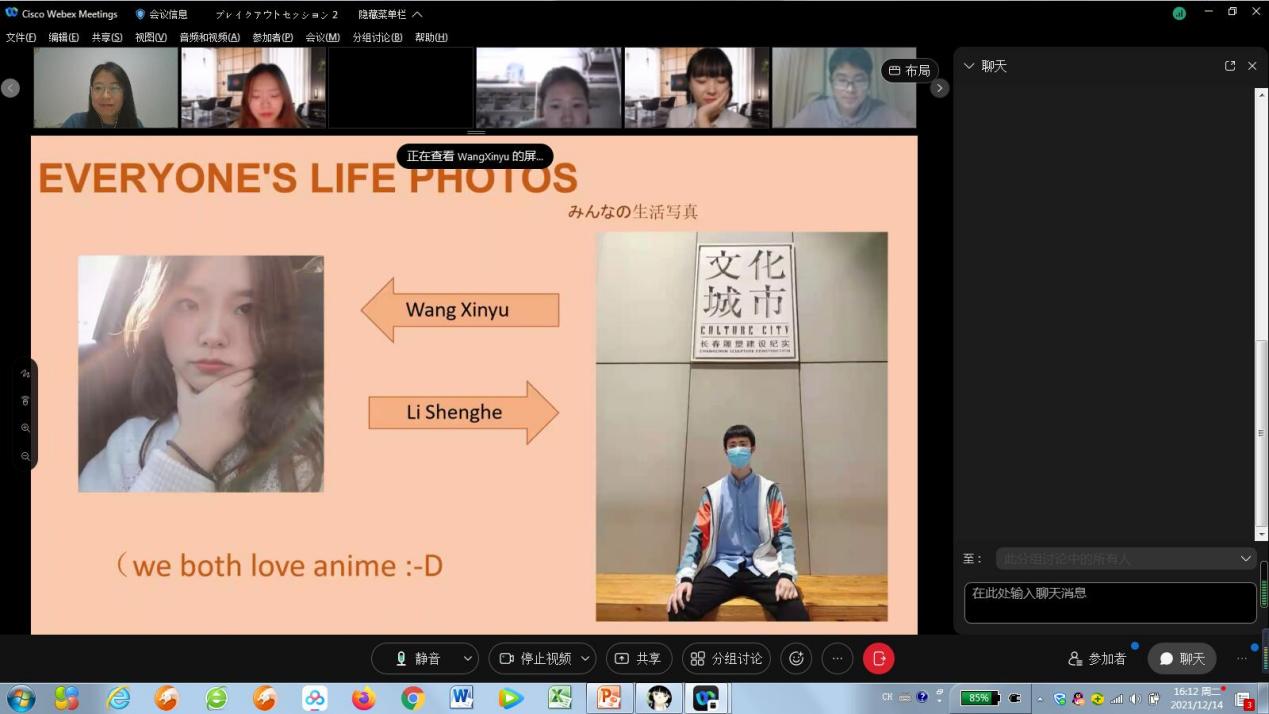Viewport: 1269px width, 714px height.
Task: Click the zoom out magnifier icon
Action: tap(25, 456)
